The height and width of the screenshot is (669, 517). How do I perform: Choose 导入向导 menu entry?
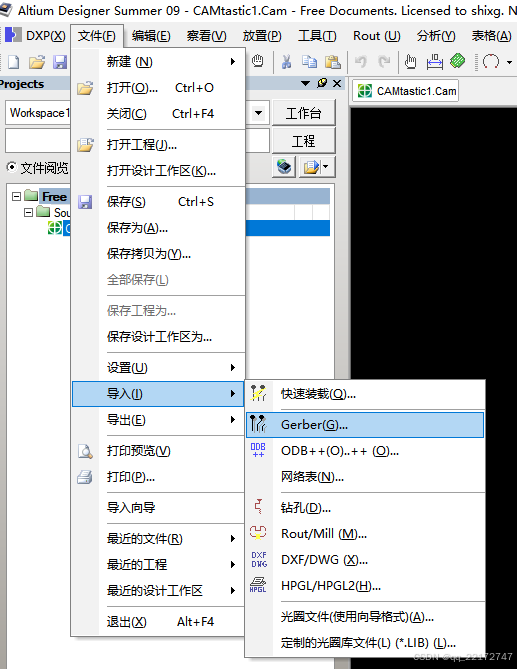(158, 508)
